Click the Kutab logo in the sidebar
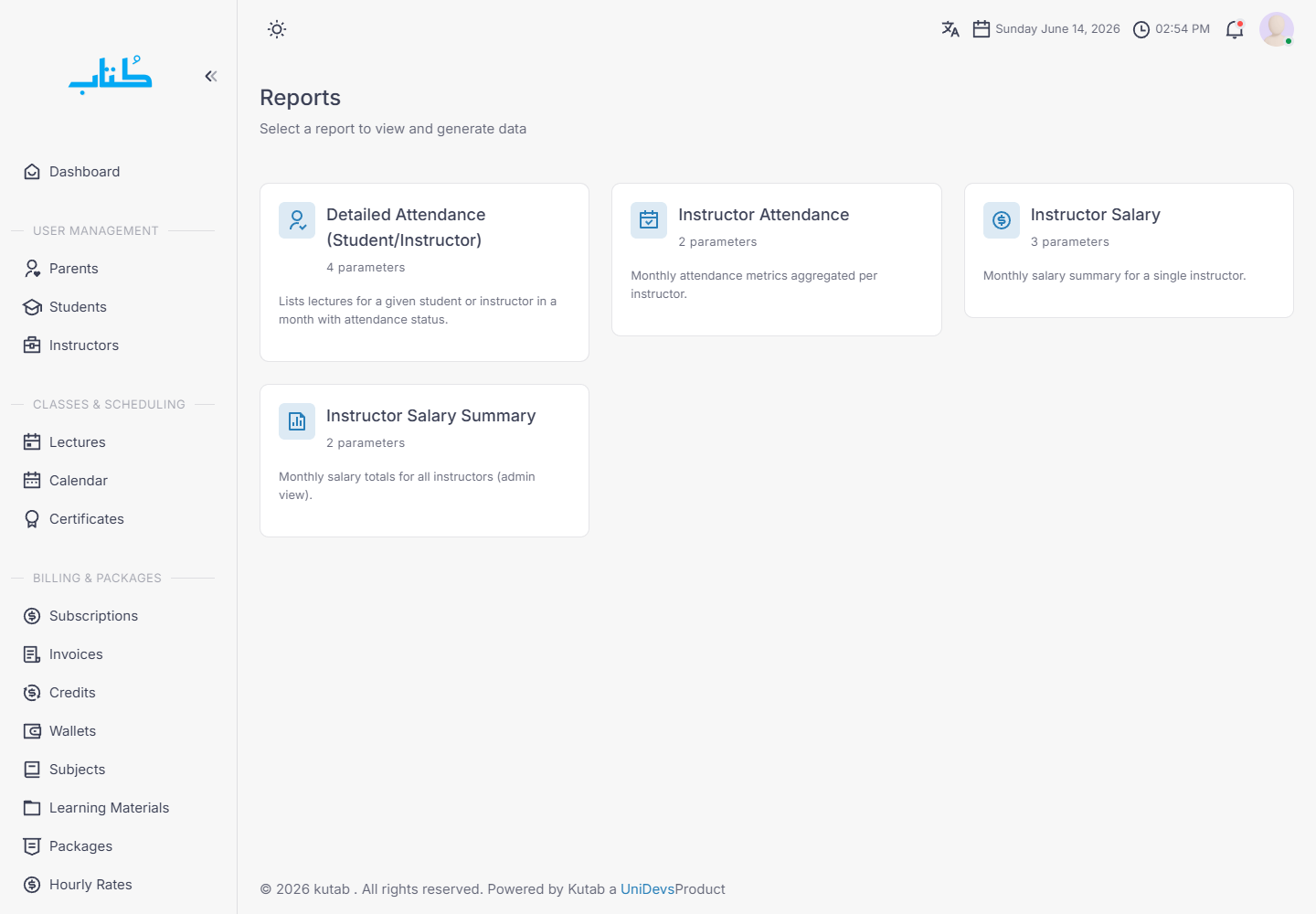This screenshot has height=914, width=1316. (111, 75)
